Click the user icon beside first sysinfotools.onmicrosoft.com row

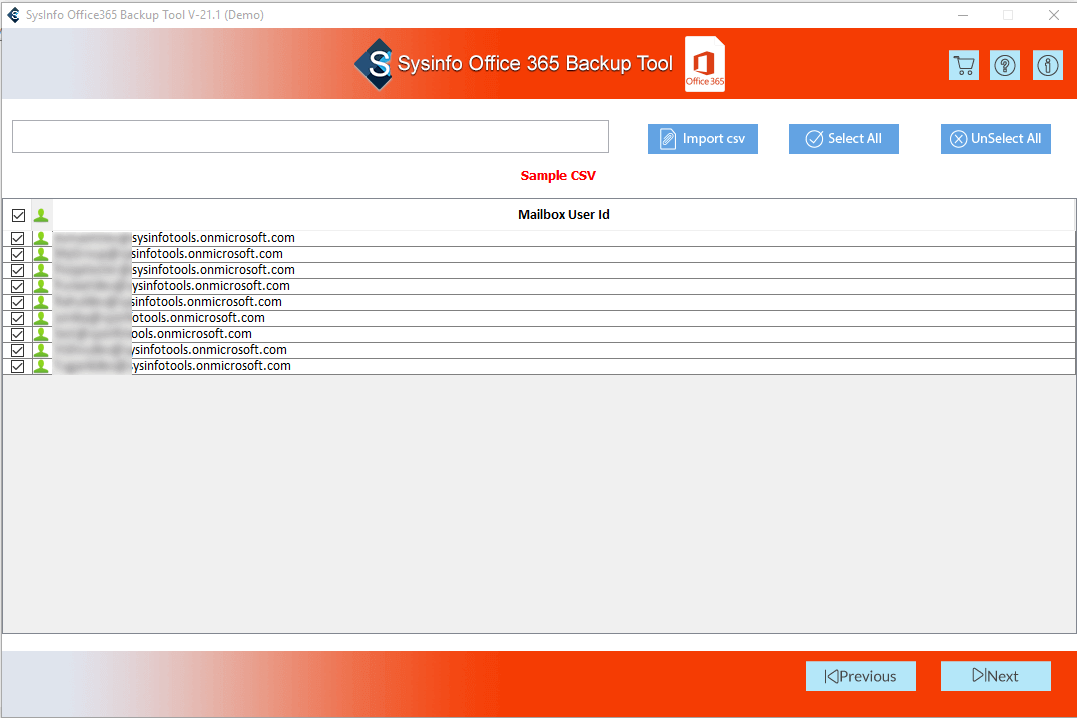click(41, 238)
